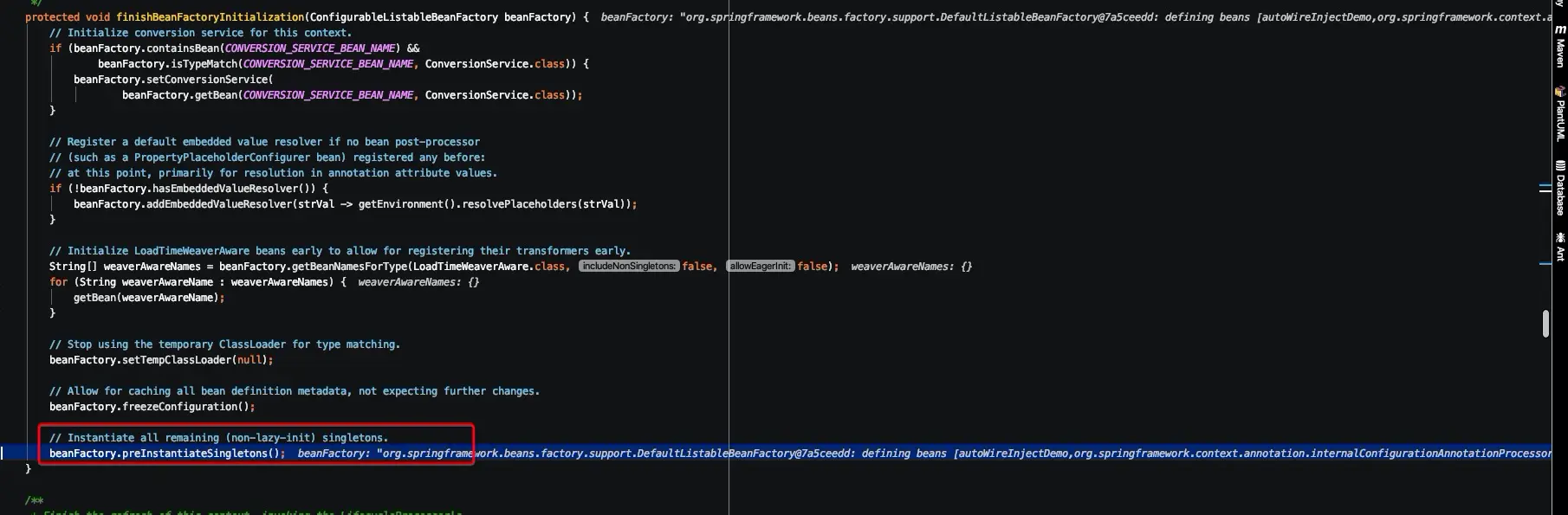Open the PlantUML tool window
Screen dimensions: 1568x515
pyautogui.click(x=1560, y=114)
